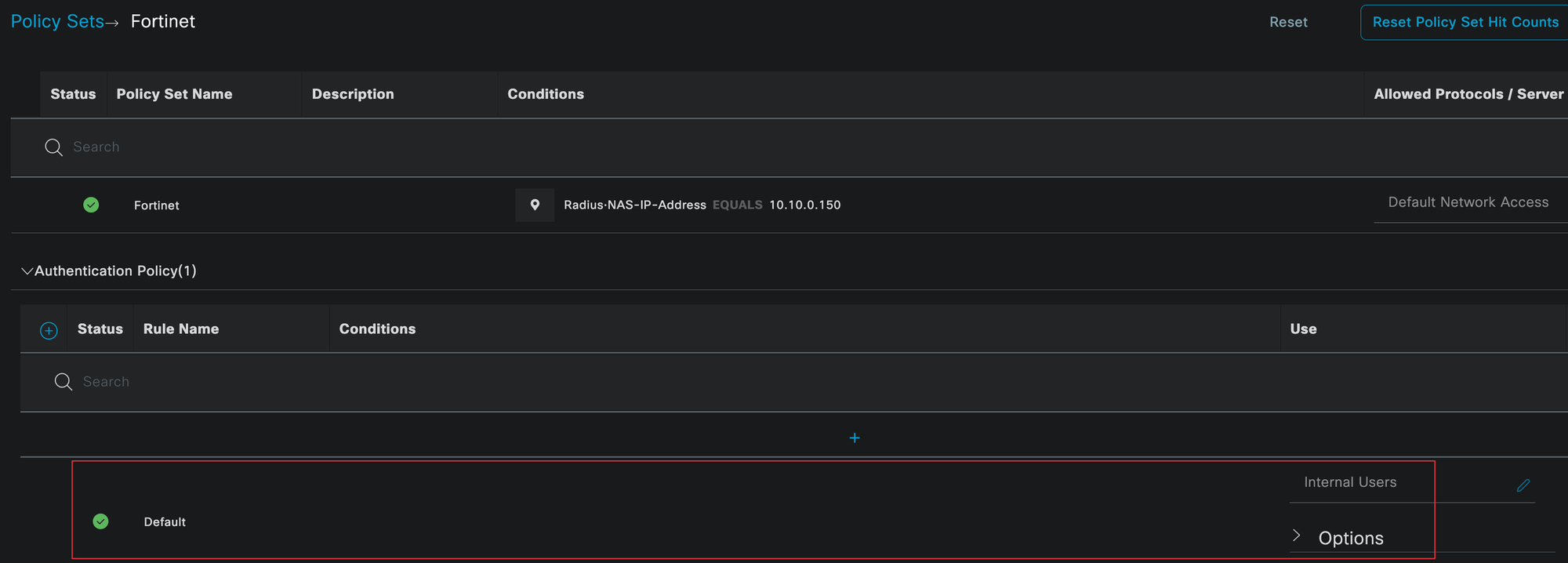The height and width of the screenshot is (563, 1568).
Task: Focus the authentication rule Search field
Action: [314, 382]
